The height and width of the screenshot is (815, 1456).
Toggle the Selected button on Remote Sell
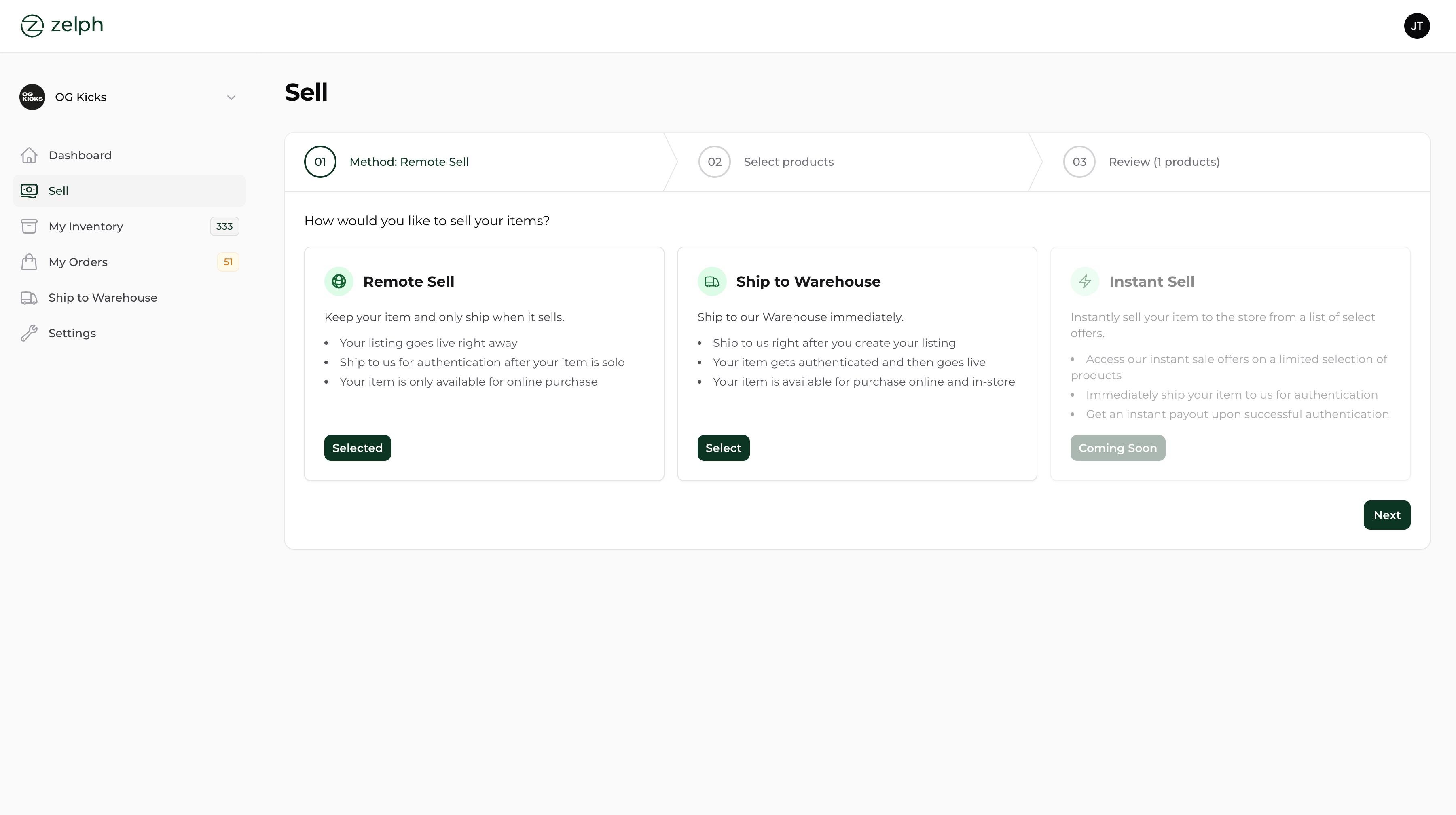357,448
